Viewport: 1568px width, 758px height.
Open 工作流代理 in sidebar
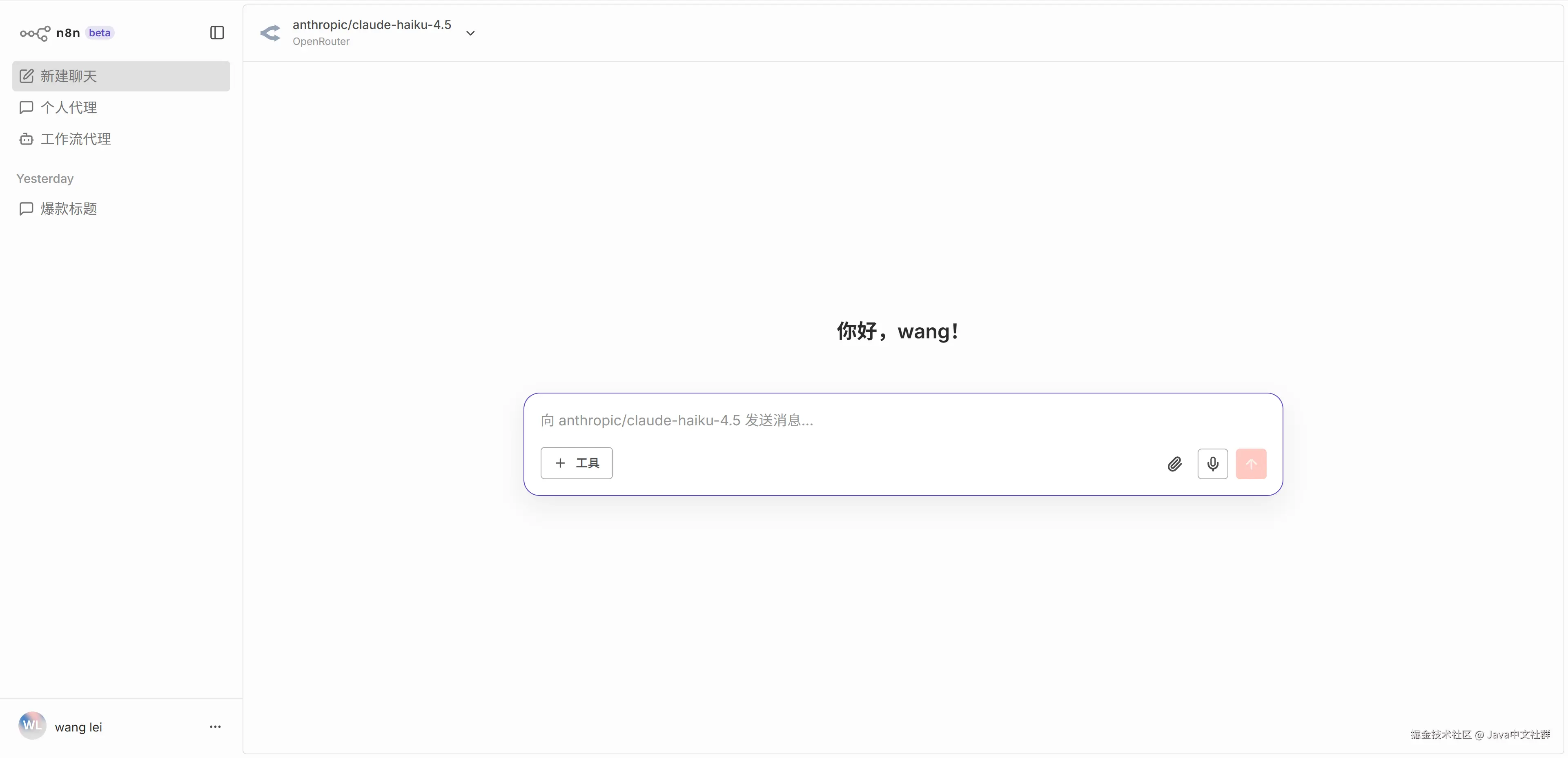coord(76,139)
